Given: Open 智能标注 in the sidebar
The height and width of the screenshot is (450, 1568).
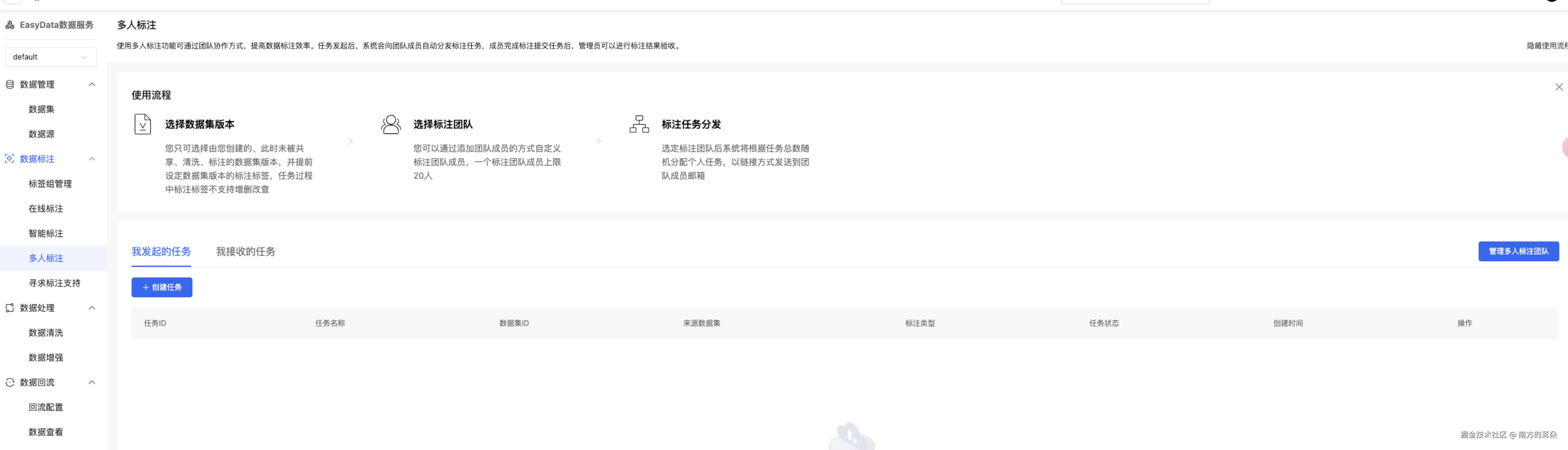Looking at the screenshot, I should [46, 234].
